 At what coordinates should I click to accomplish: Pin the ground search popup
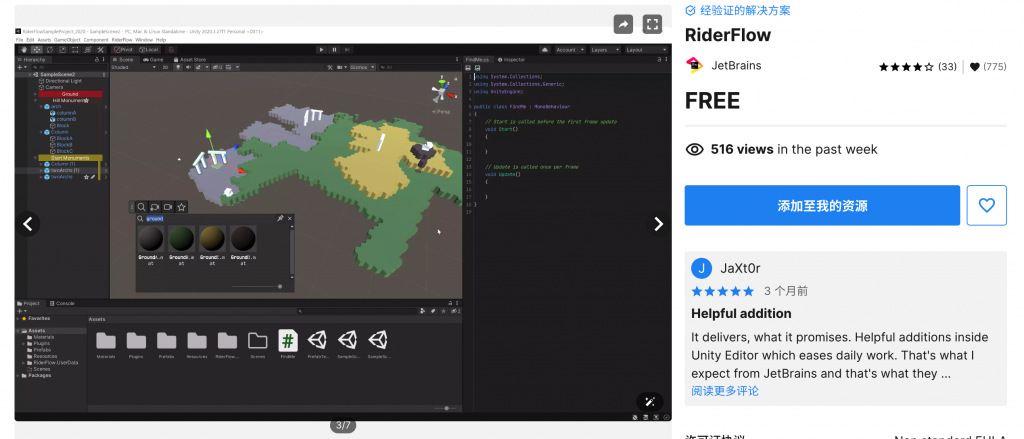coord(280,219)
